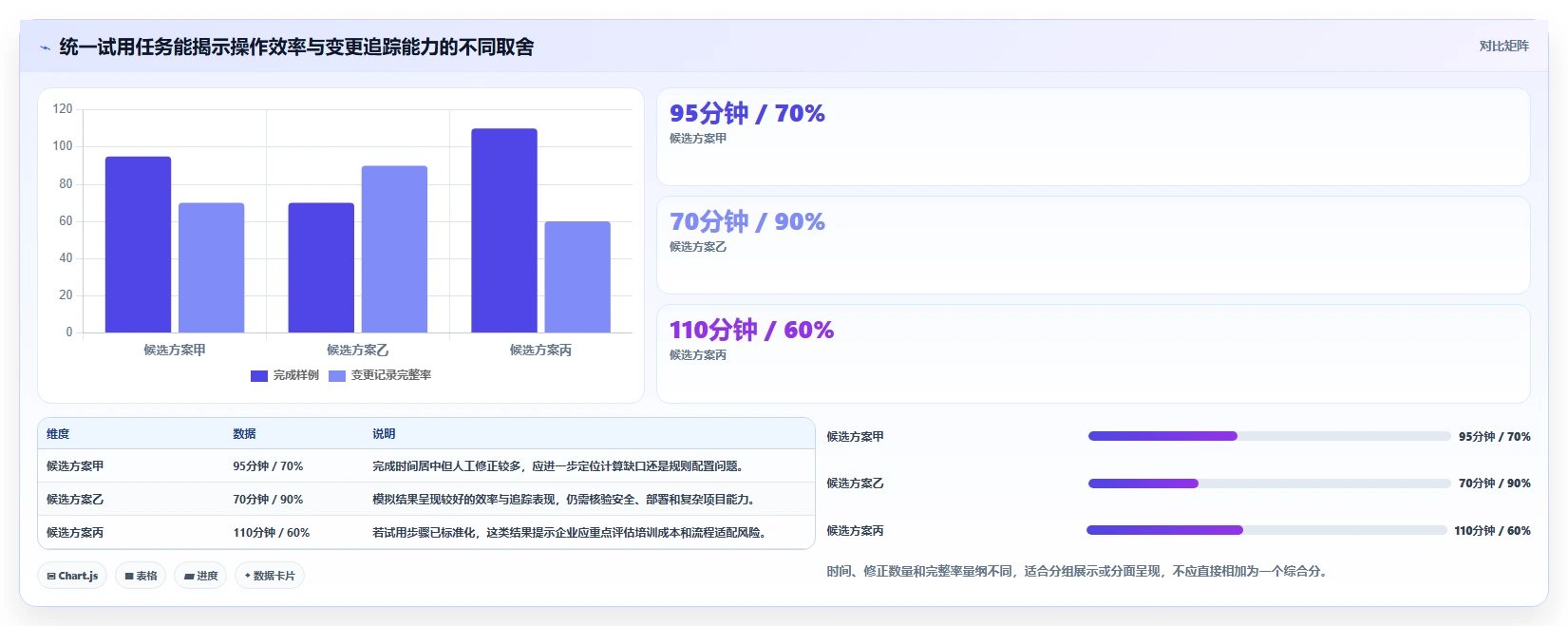
Task: Click the light bar for 候选方案甲
Action: tap(211, 268)
